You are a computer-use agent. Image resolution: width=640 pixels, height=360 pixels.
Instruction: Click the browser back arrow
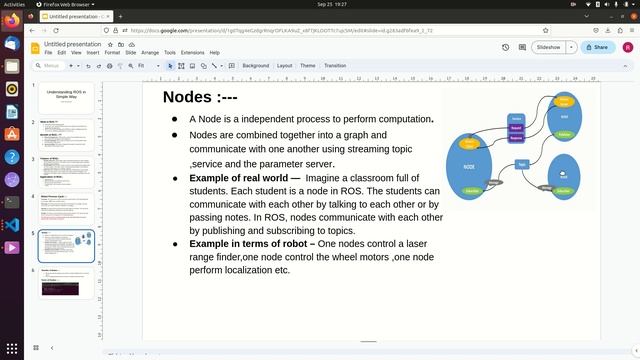pos(32,31)
